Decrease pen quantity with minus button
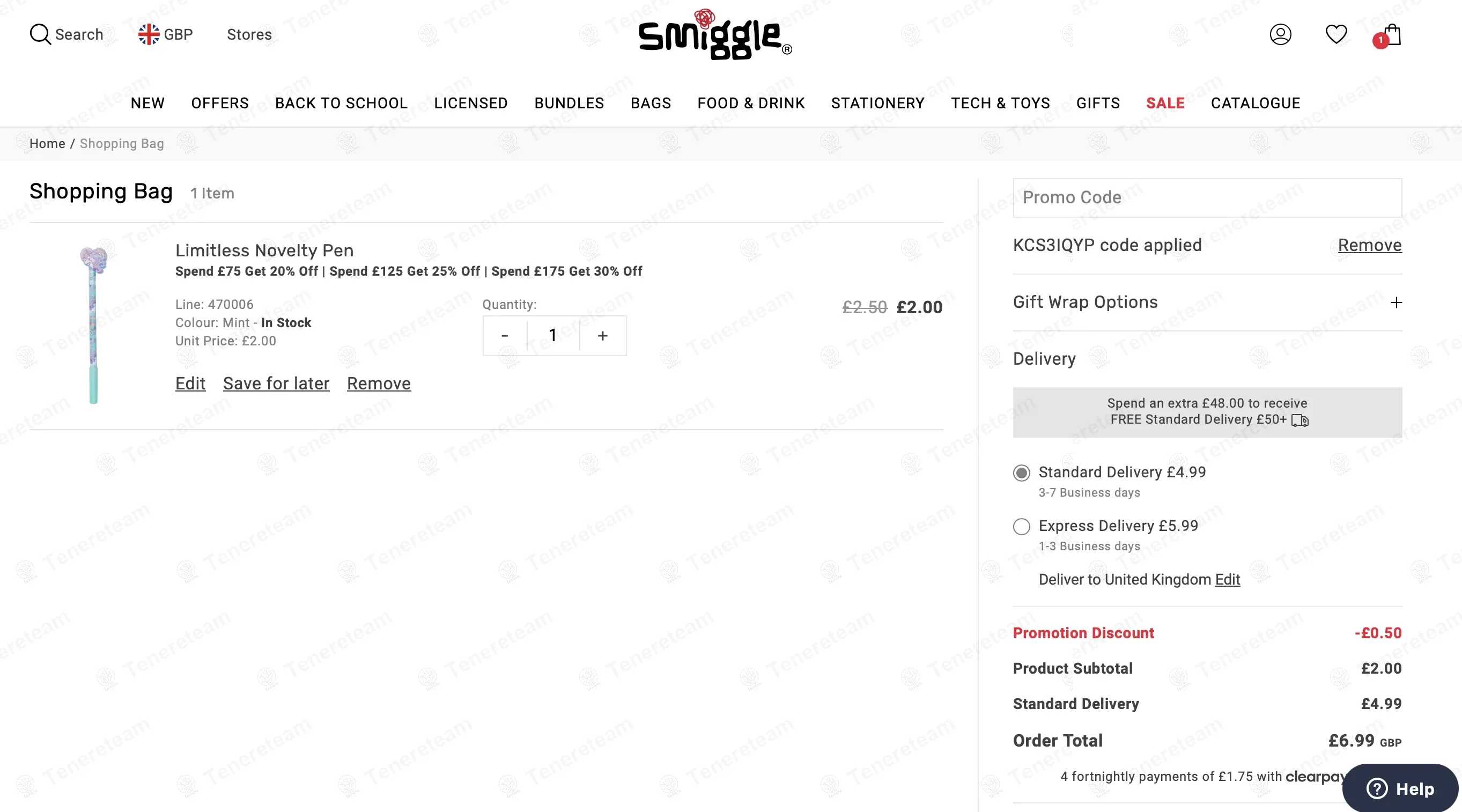This screenshot has height=812, width=1462. [505, 336]
